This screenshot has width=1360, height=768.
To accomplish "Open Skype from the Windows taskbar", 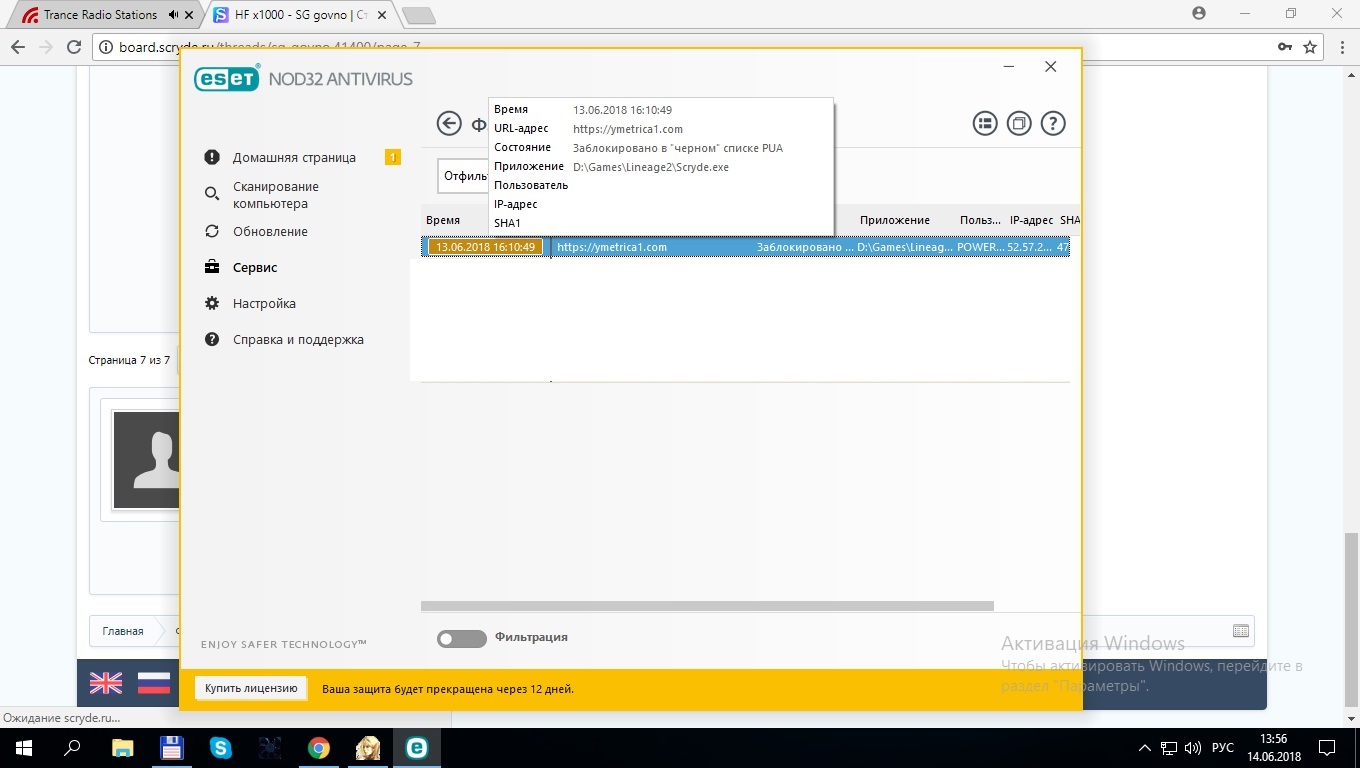I will pos(220,747).
